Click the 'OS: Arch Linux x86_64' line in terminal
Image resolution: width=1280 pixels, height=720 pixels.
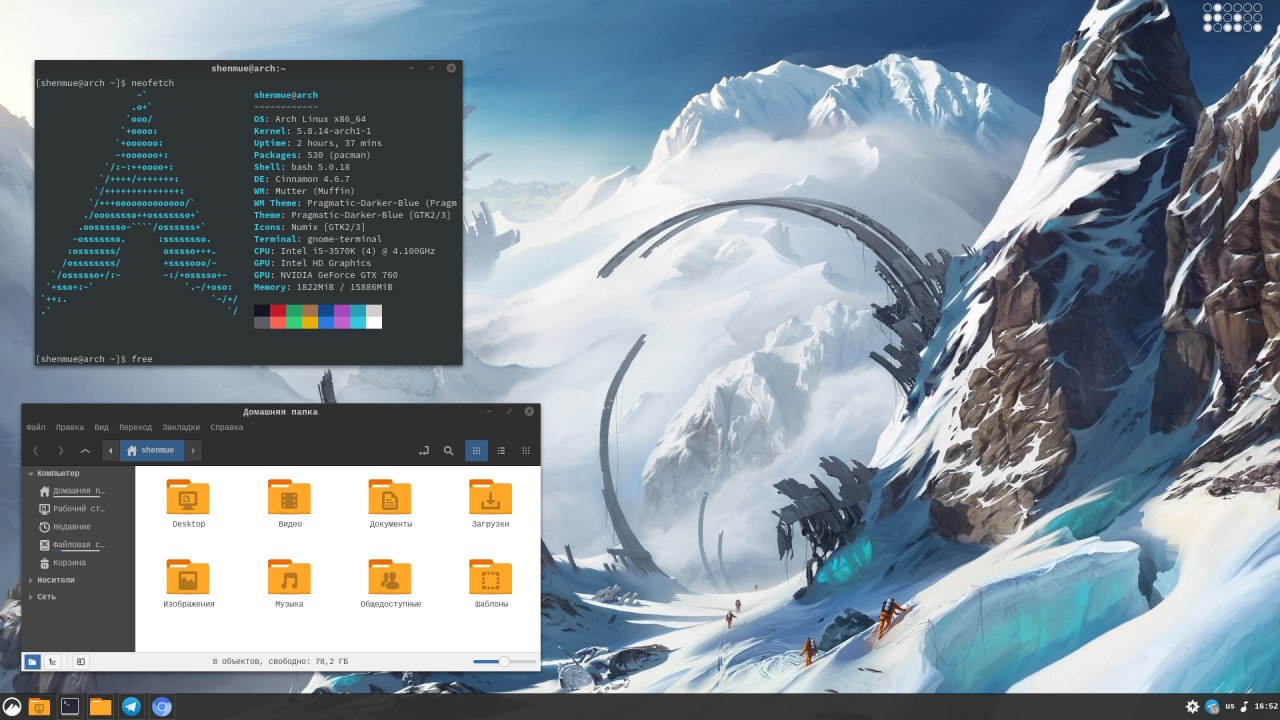click(x=310, y=119)
